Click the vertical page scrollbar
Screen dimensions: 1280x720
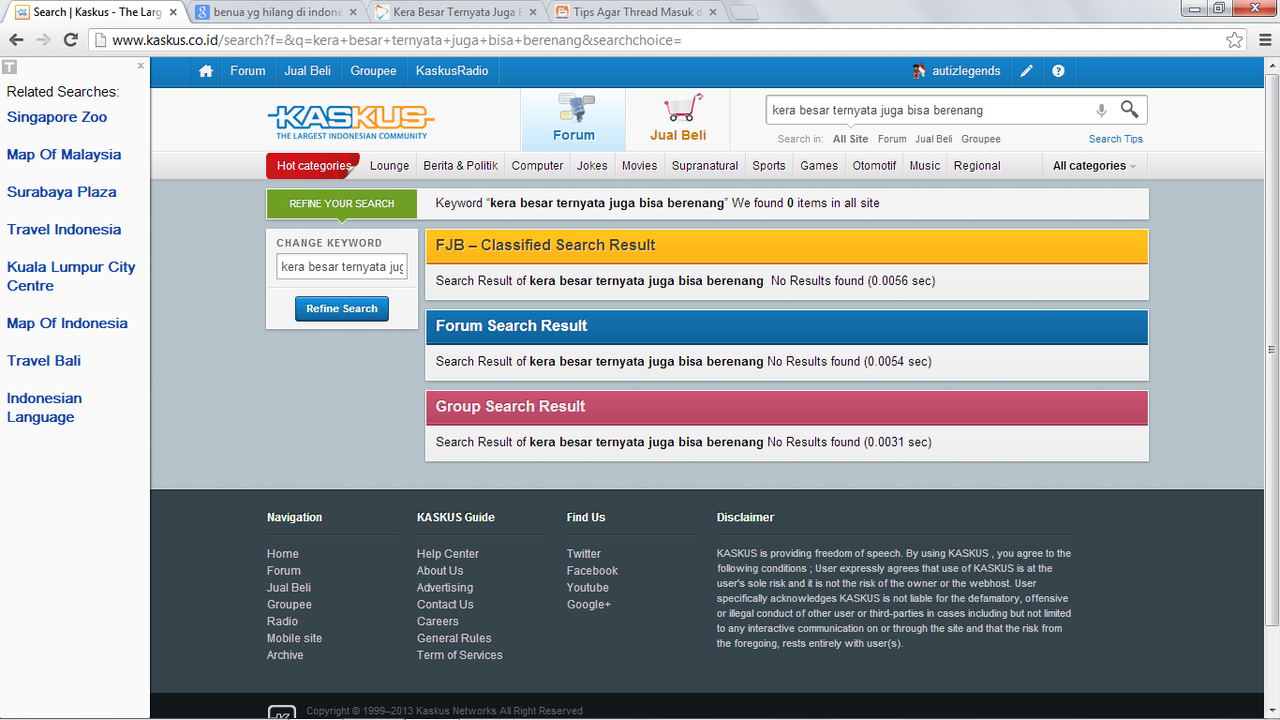(x=1272, y=350)
